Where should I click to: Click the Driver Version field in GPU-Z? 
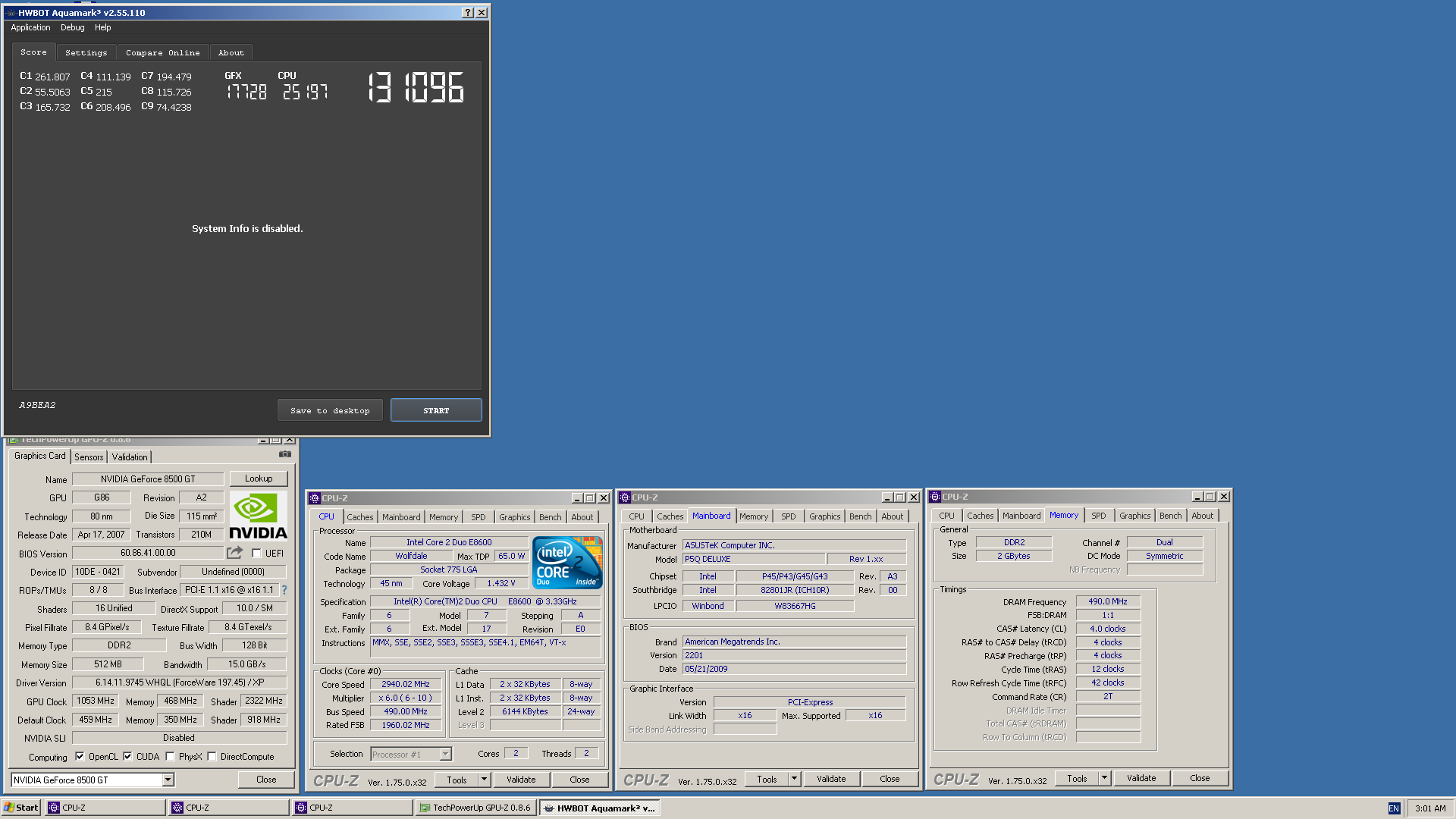180,682
